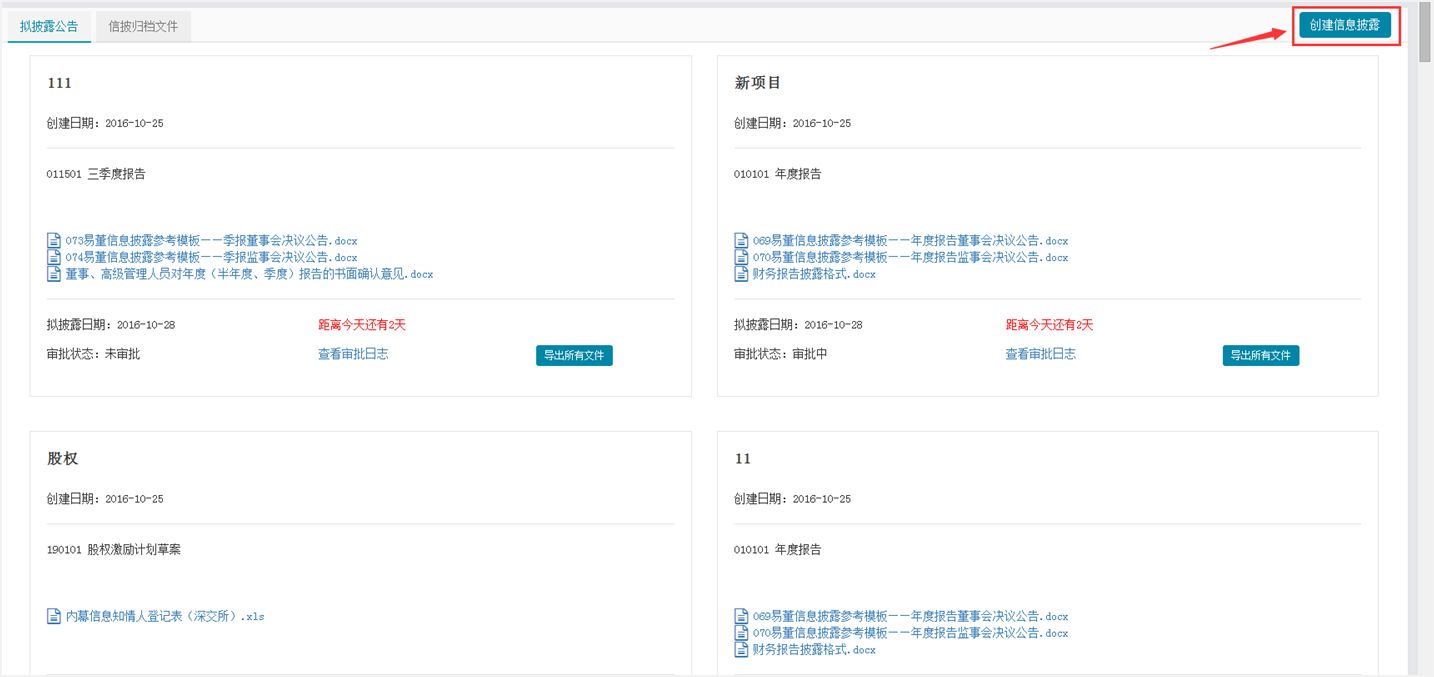View 查看审批日志 in card 111

coord(353,354)
